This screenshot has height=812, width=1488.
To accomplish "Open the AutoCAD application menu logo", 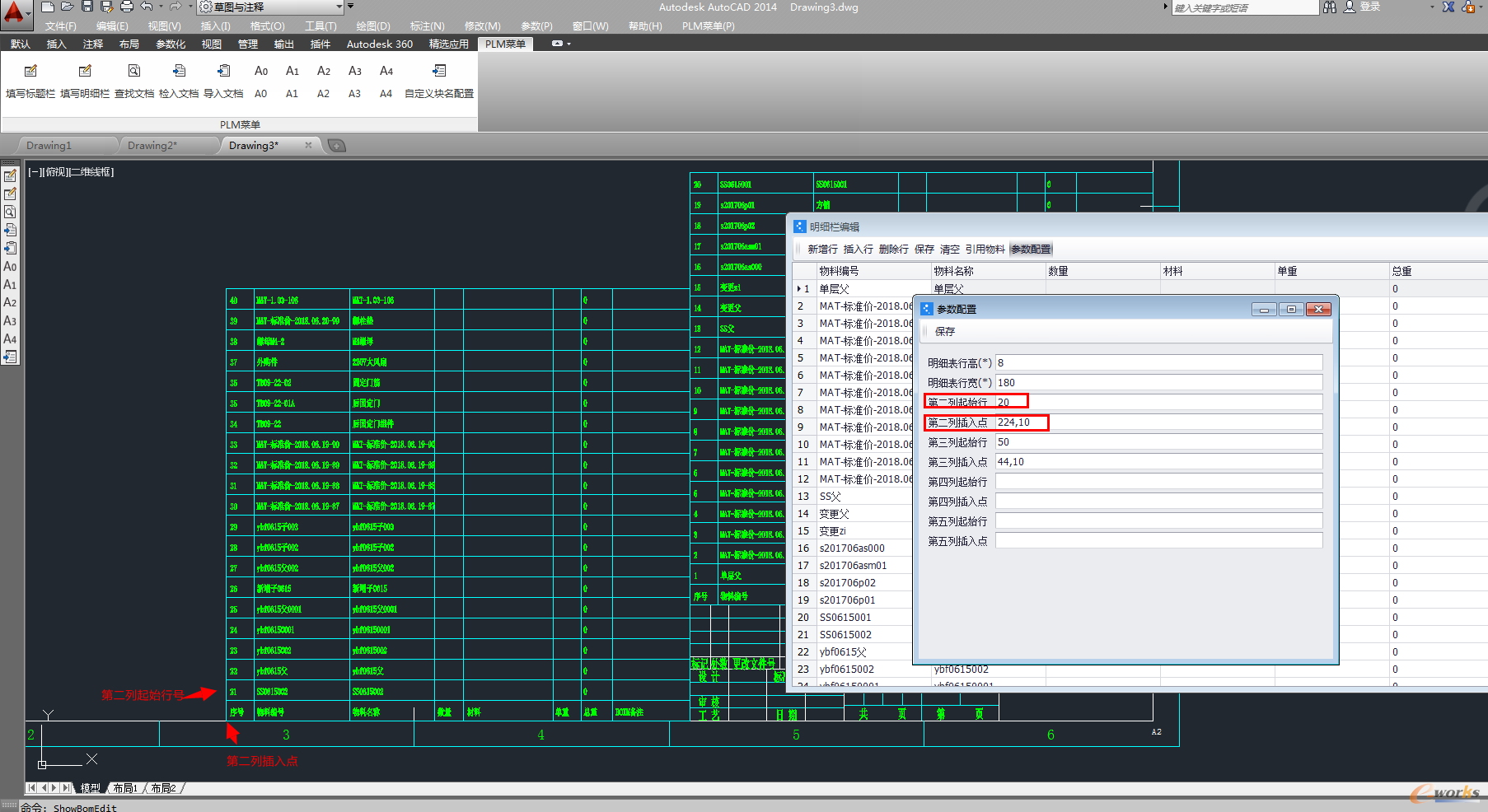I will (14, 12).
